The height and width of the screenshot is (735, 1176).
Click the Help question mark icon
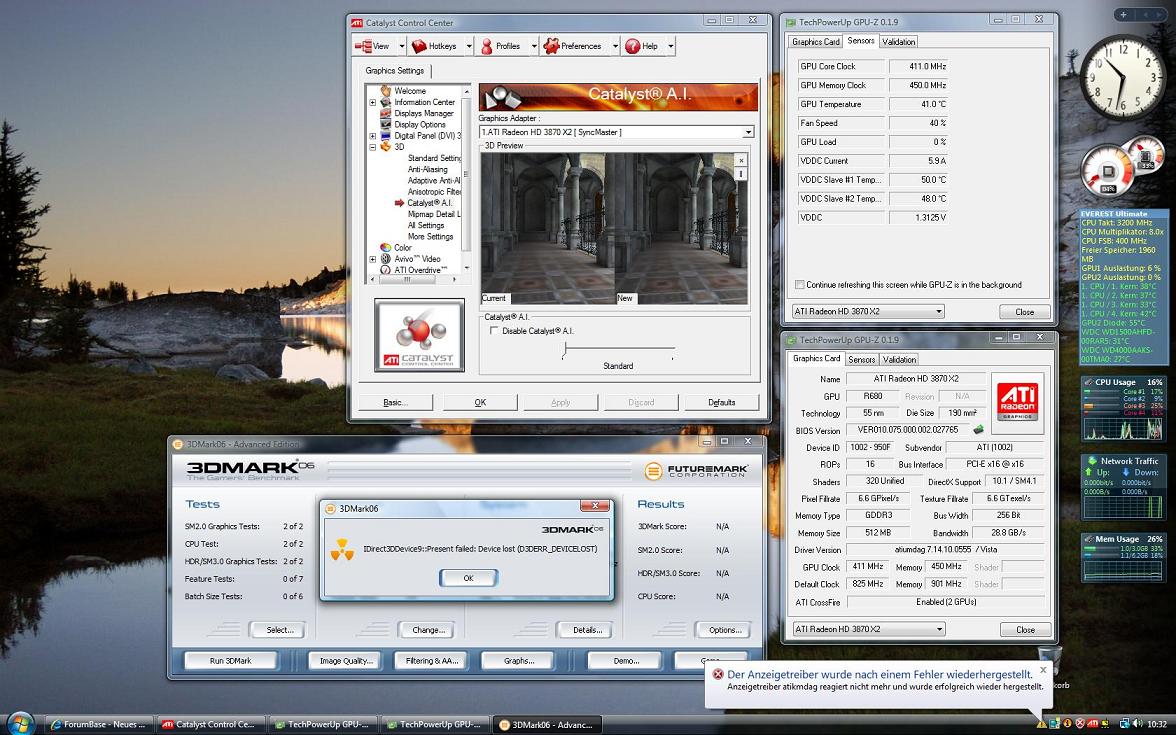632,46
